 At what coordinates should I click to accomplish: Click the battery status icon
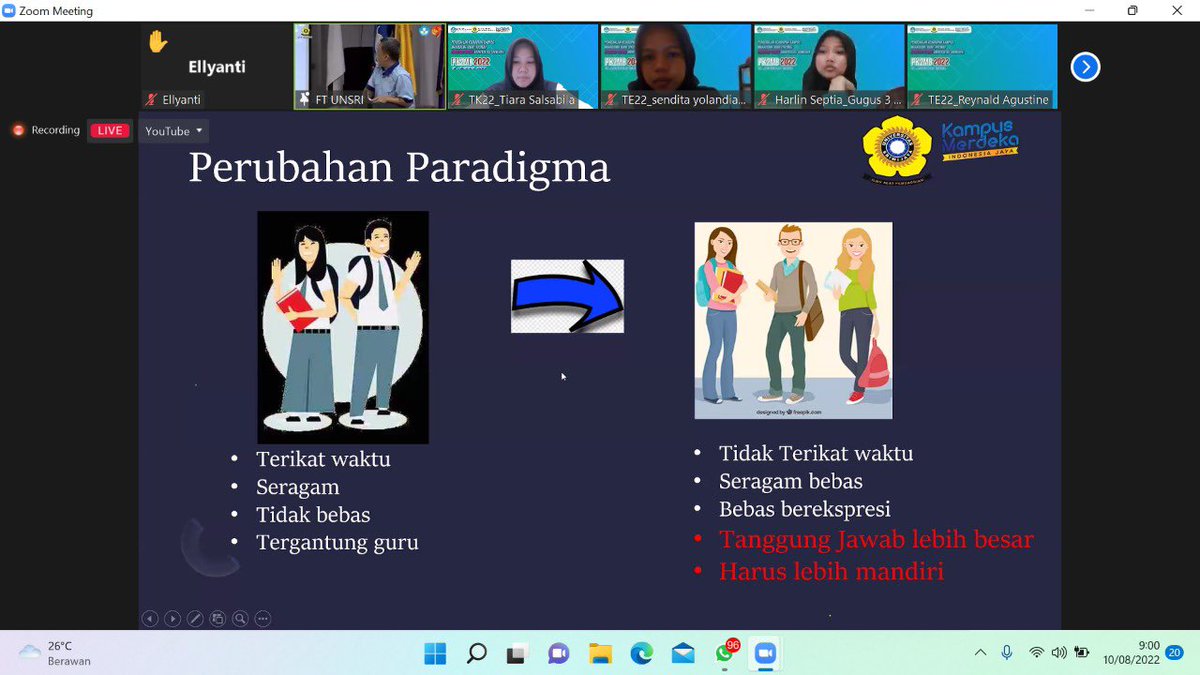[x=1081, y=653]
